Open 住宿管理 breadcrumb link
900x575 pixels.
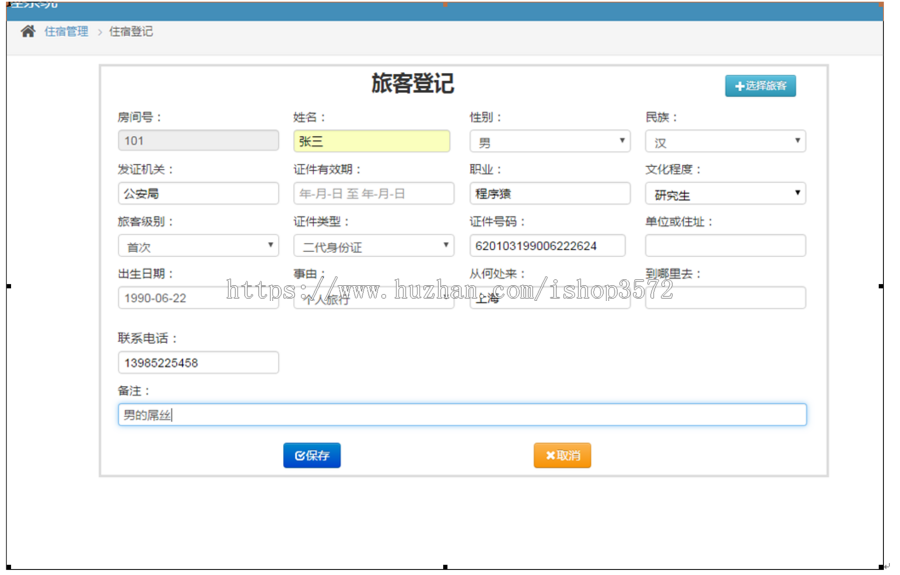tap(67, 32)
